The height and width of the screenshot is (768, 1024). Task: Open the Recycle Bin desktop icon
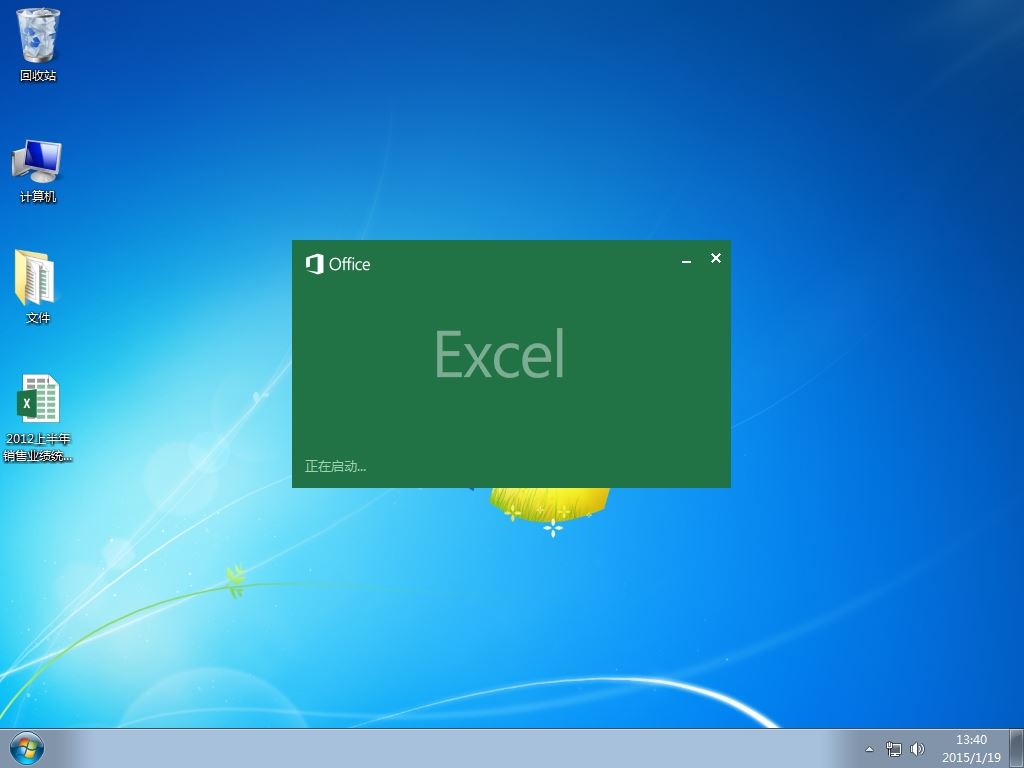tap(38, 44)
